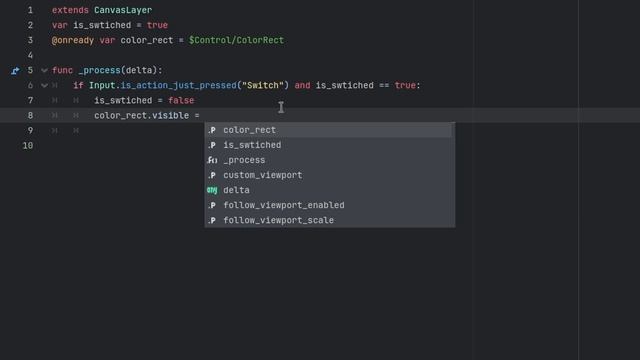Image resolution: width=640 pixels, height=360 pixels.
Task: Click the "Switch" string literal
Action: pos(262,85)
